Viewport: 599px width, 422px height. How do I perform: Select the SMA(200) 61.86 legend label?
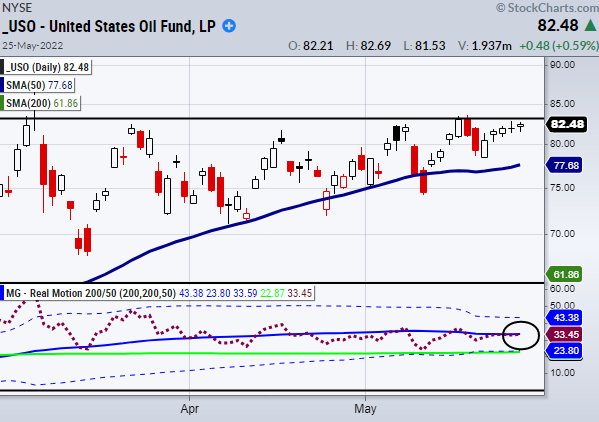click(40, 103)
